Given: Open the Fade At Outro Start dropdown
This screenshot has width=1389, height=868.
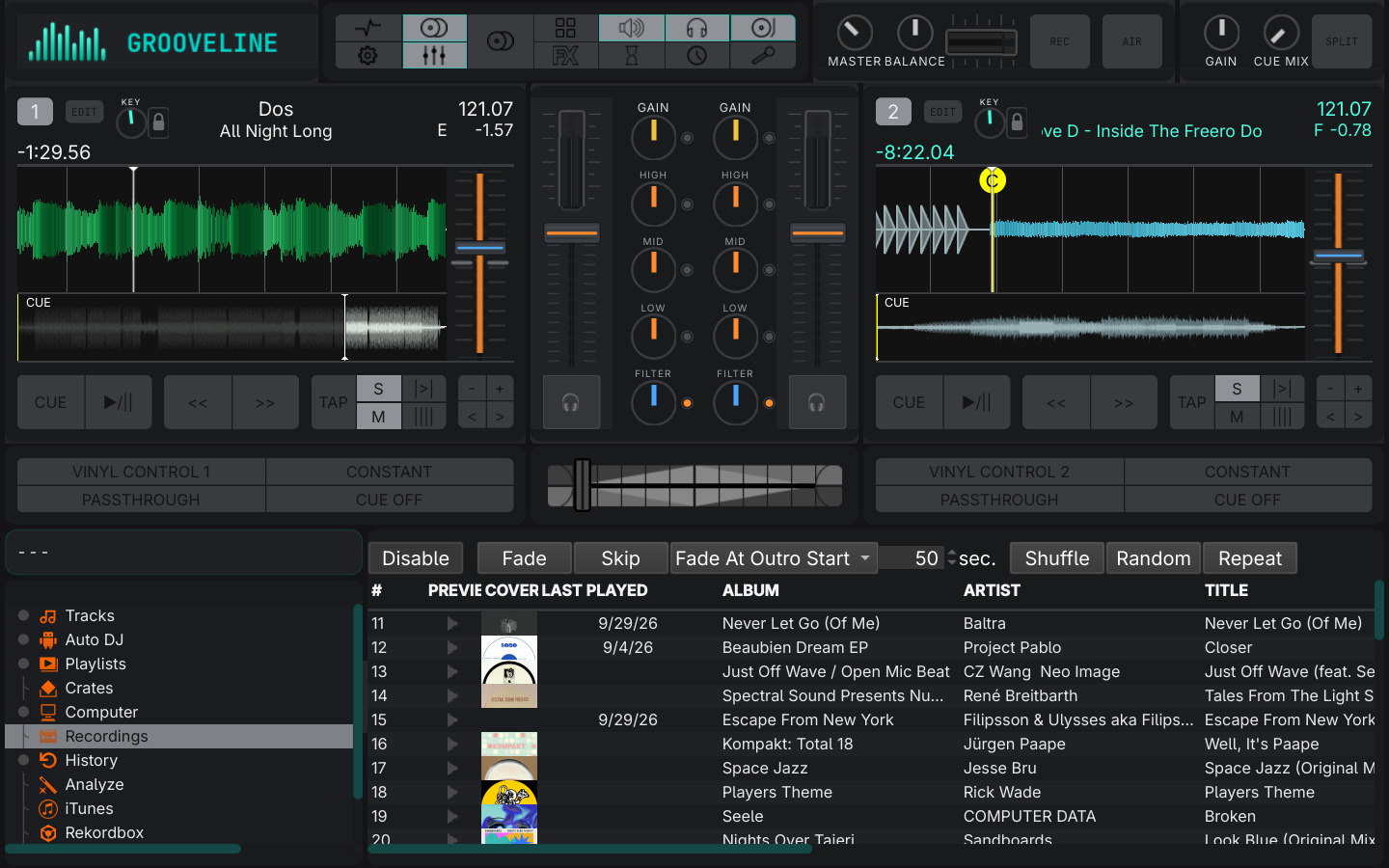Looking at the screenshot, I should tap(774, 558).
